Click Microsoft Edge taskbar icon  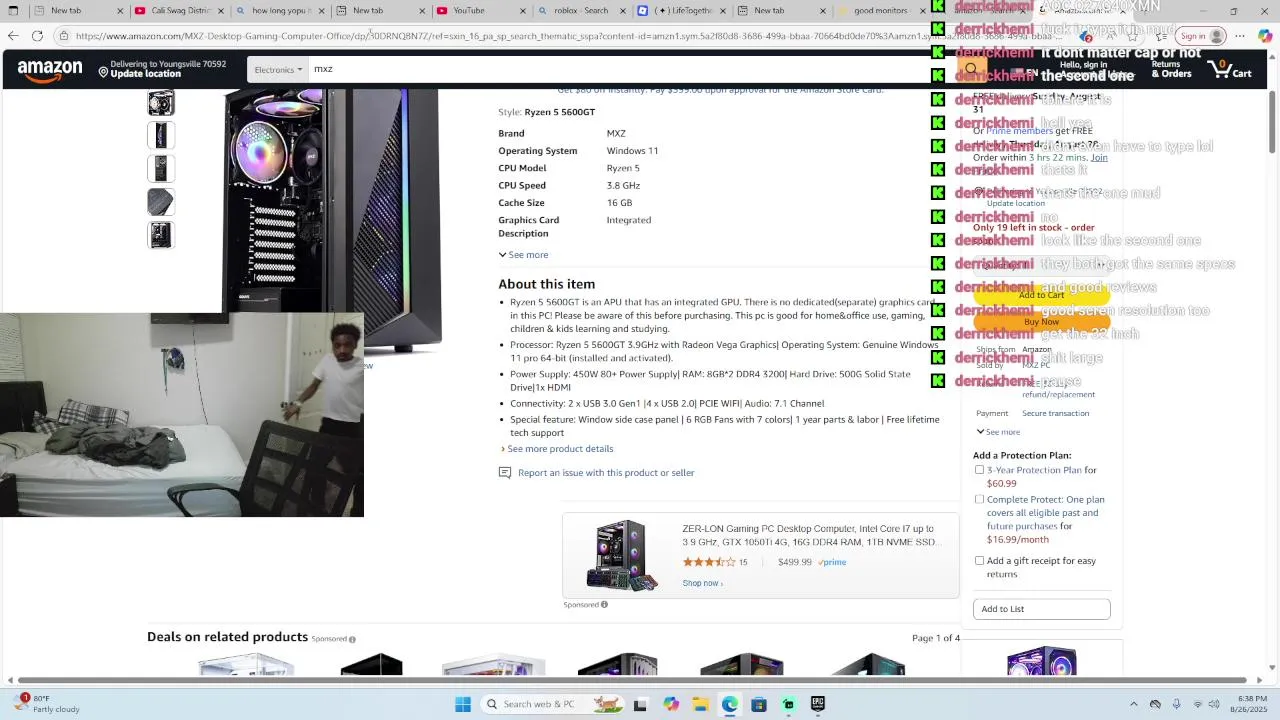(730, 704)
